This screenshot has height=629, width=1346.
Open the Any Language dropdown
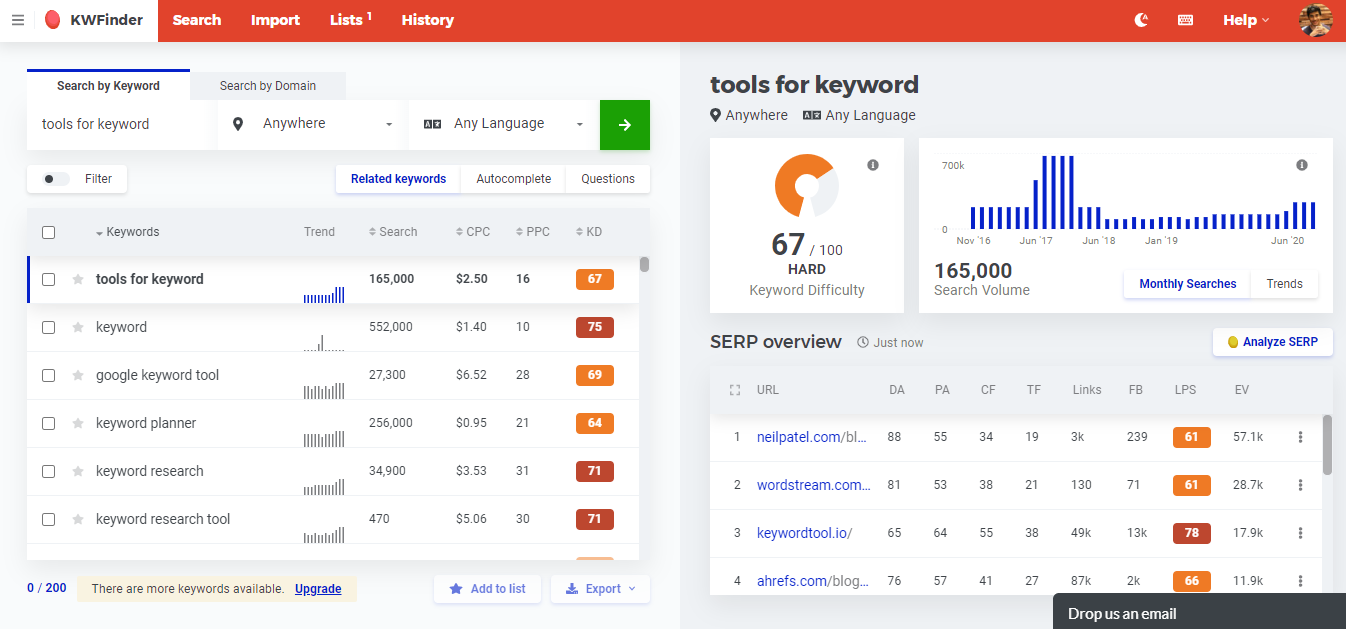click(504, 124)
